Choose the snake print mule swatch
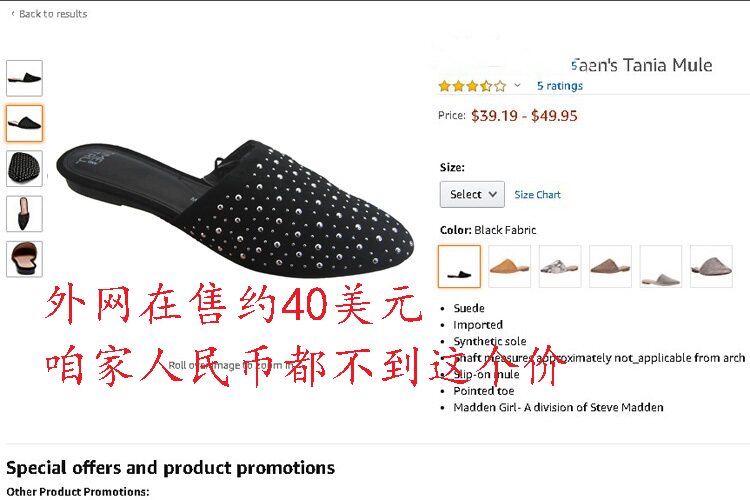Screen dimensions: 750x500 (x=560, y=267)
